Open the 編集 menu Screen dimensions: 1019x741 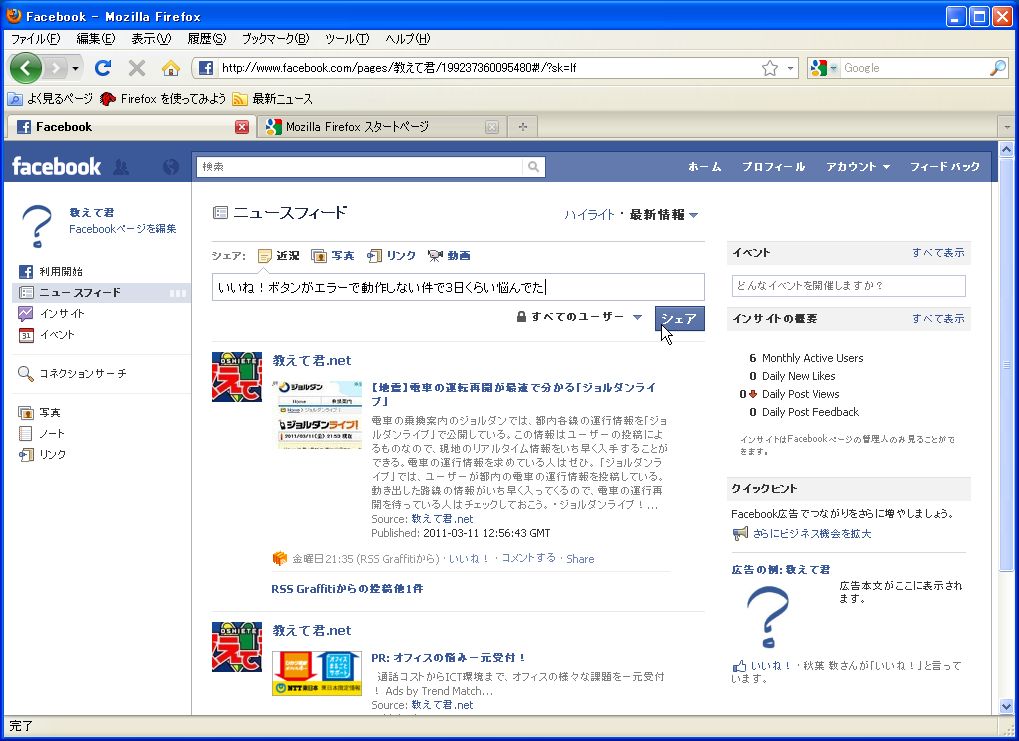96,39
